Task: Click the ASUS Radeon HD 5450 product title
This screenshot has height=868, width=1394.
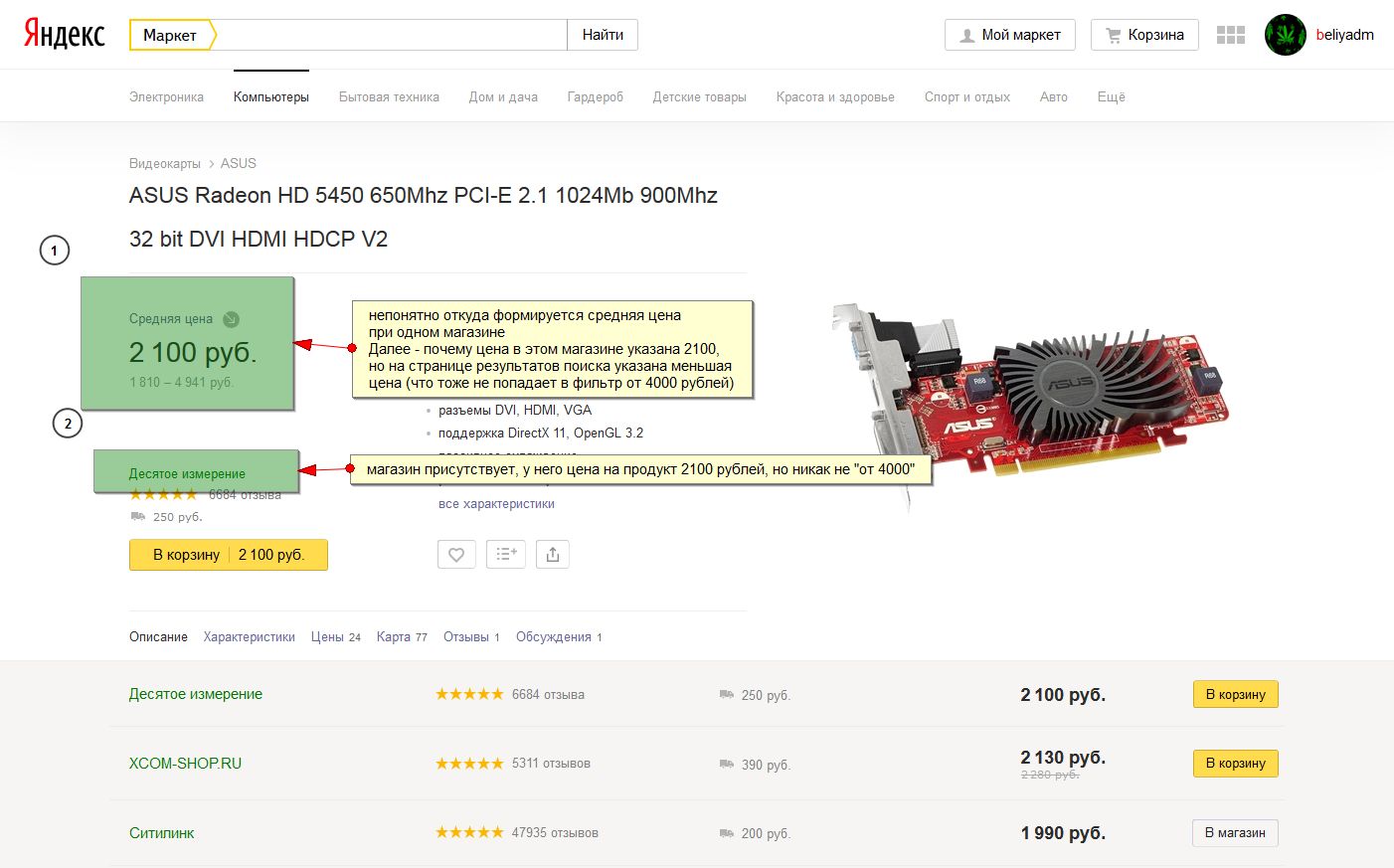Action: [424, 217]
